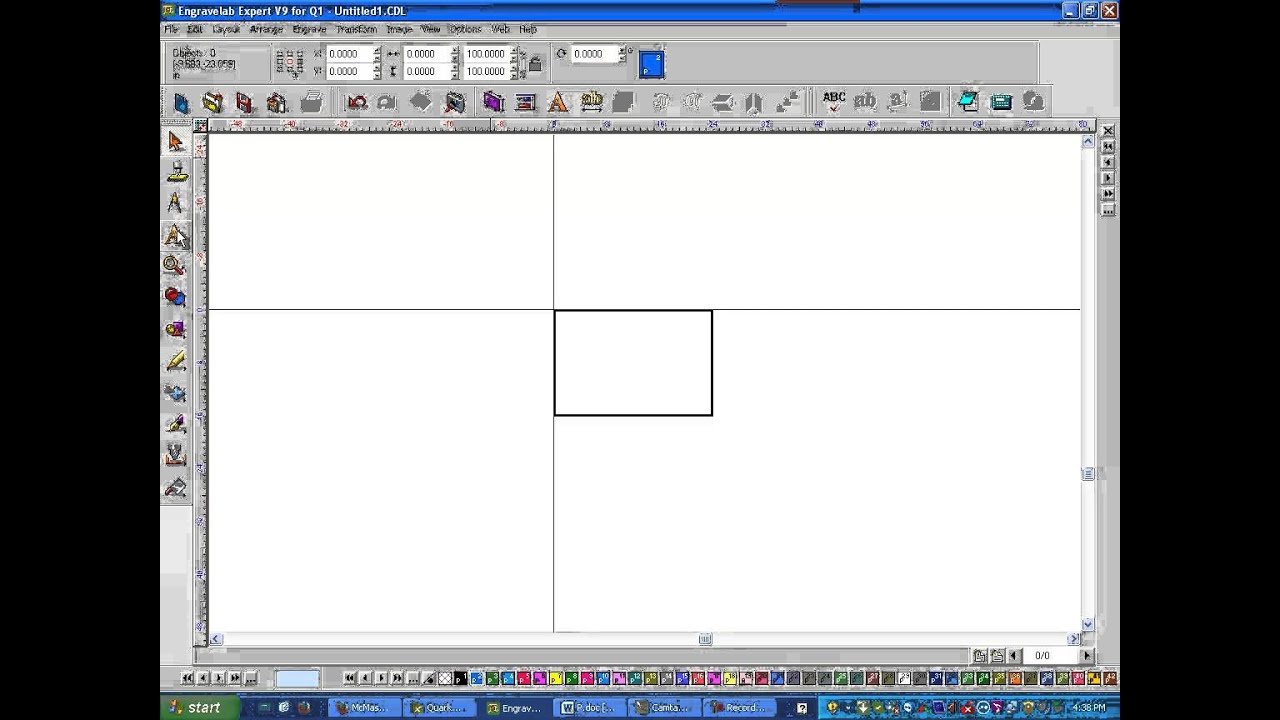1280x720 pixels.
Task: Click the vertical scrollbar thumb
Action: click(x=1088, y=474)
